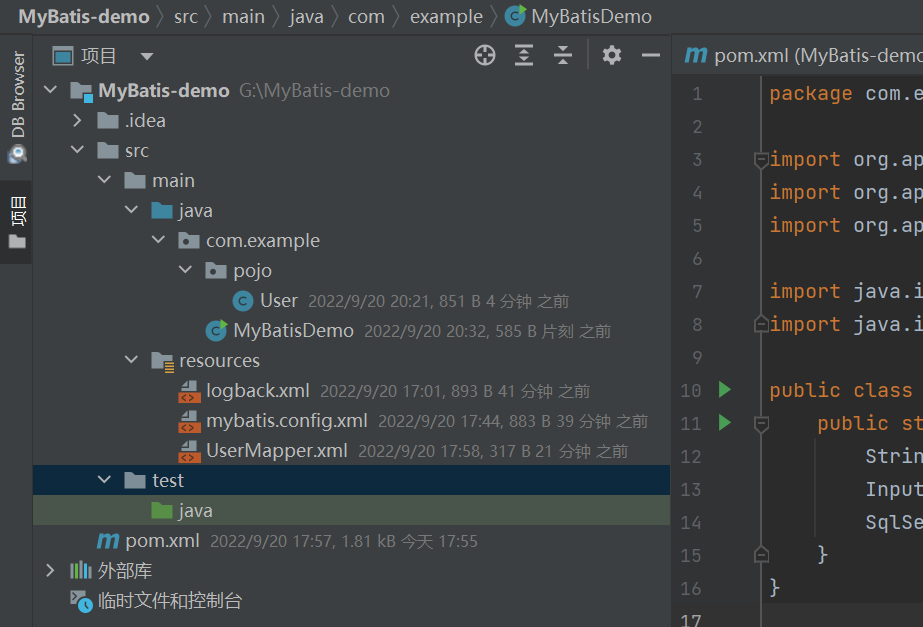Viewport: 923px width, 627px height.
Task: Select UserMapper.xml in the project tree
Action: pos(276,450)
